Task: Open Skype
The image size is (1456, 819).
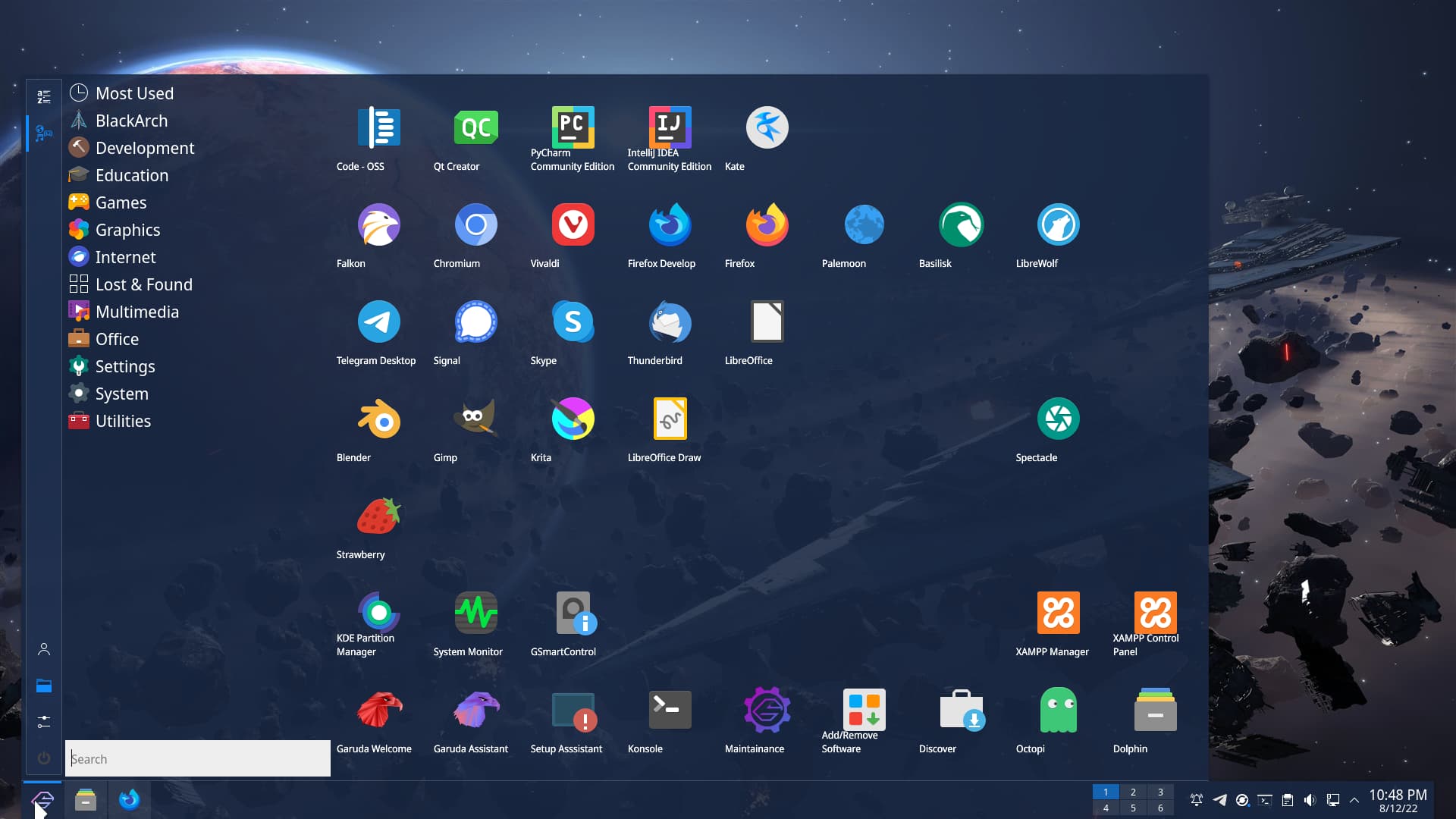Action: pos(573,322)
